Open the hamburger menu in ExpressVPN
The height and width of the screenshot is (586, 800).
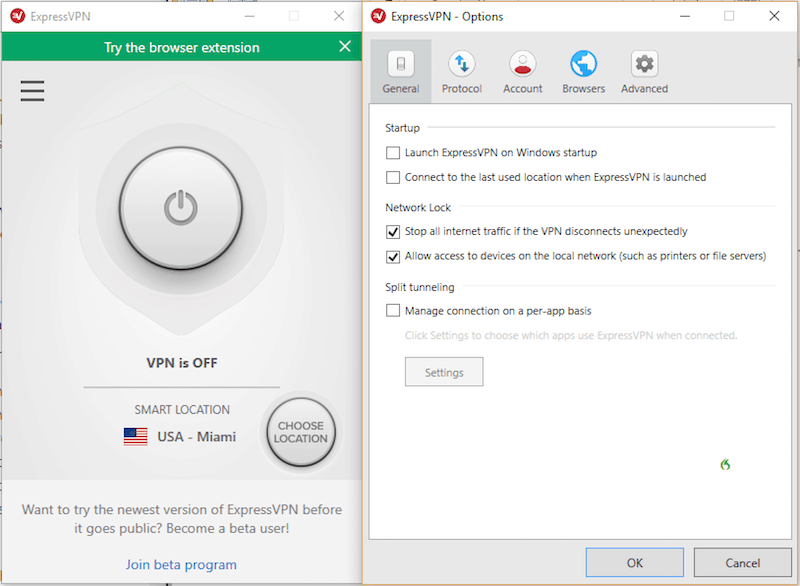tap(32, 91)
